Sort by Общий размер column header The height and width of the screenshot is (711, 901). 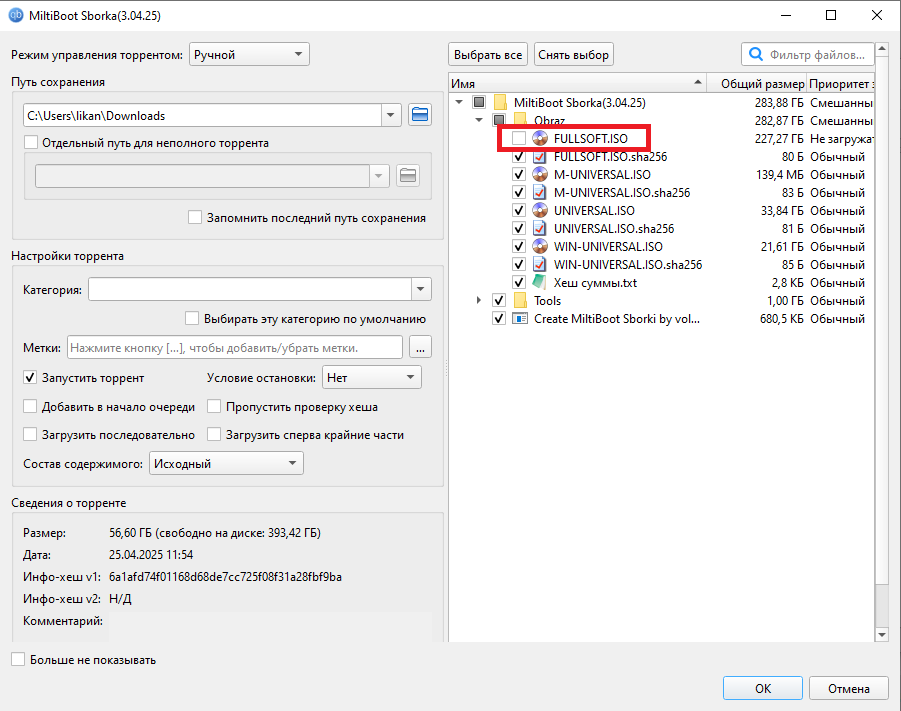click(757, 83)
